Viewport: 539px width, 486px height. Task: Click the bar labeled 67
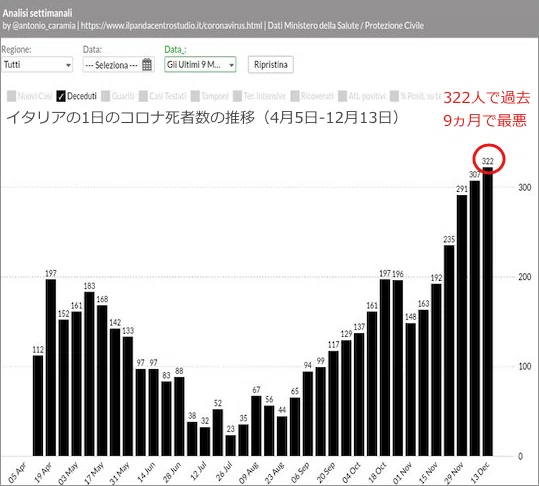[x=256, y=426]
